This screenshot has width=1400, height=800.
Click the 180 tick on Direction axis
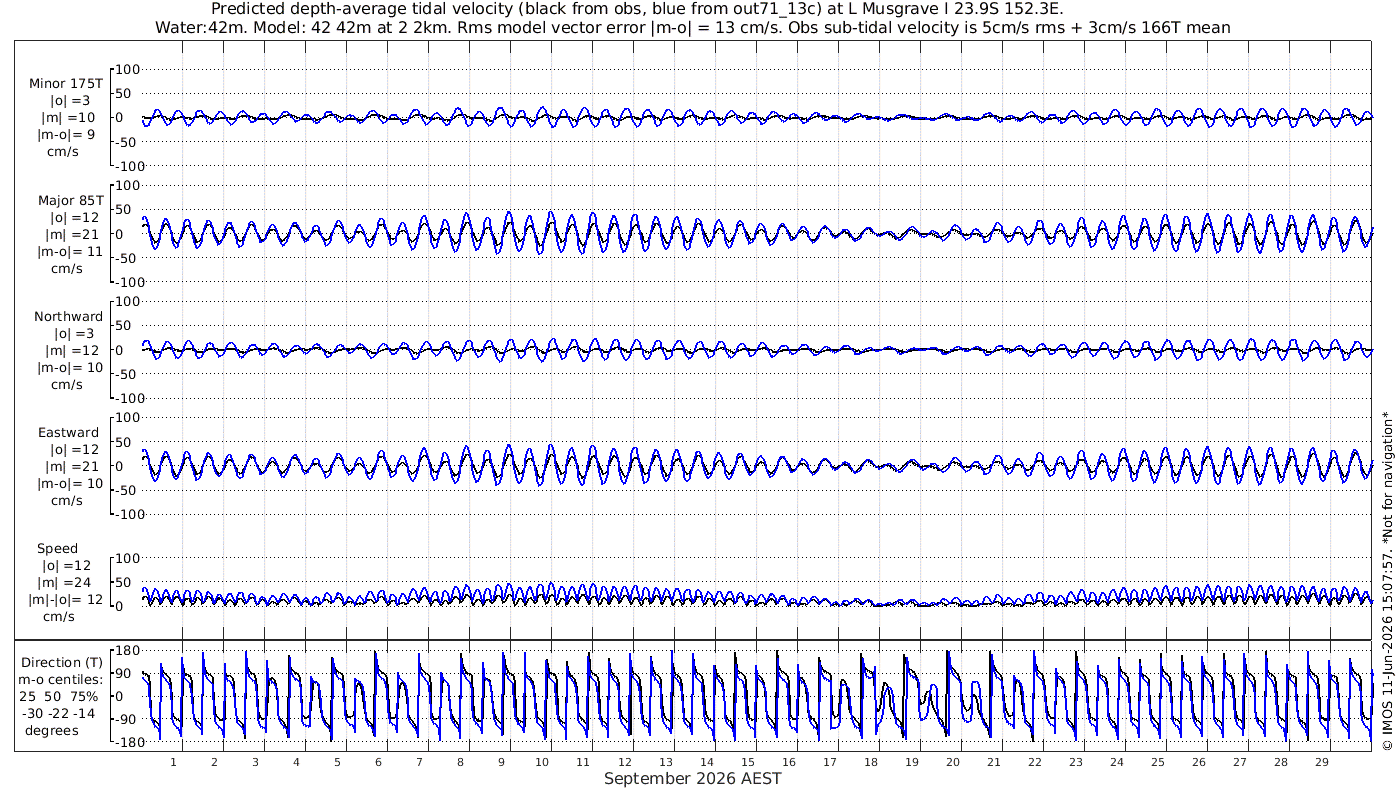point(127,651)
